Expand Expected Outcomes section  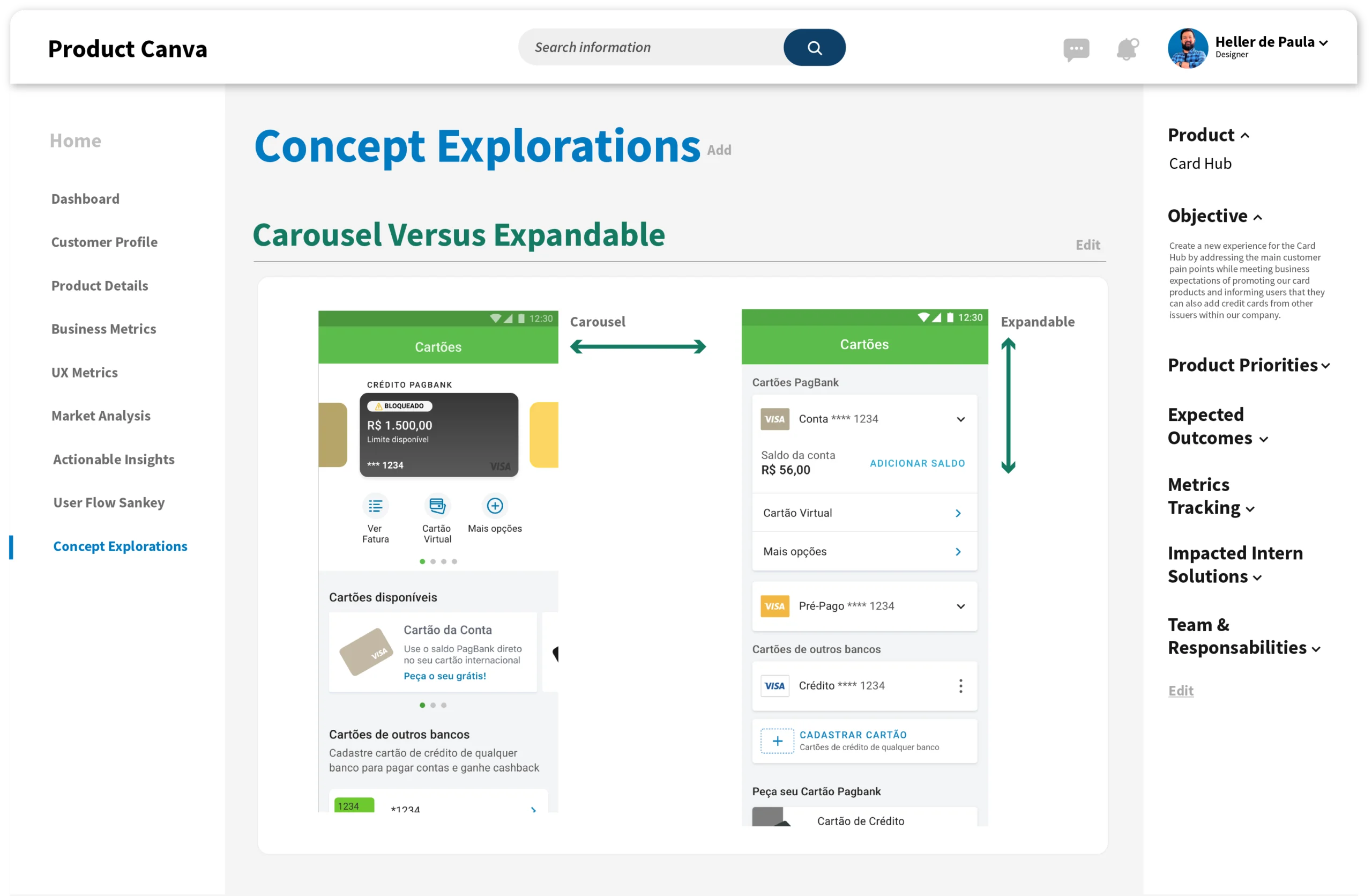[x=1263, y=439]
